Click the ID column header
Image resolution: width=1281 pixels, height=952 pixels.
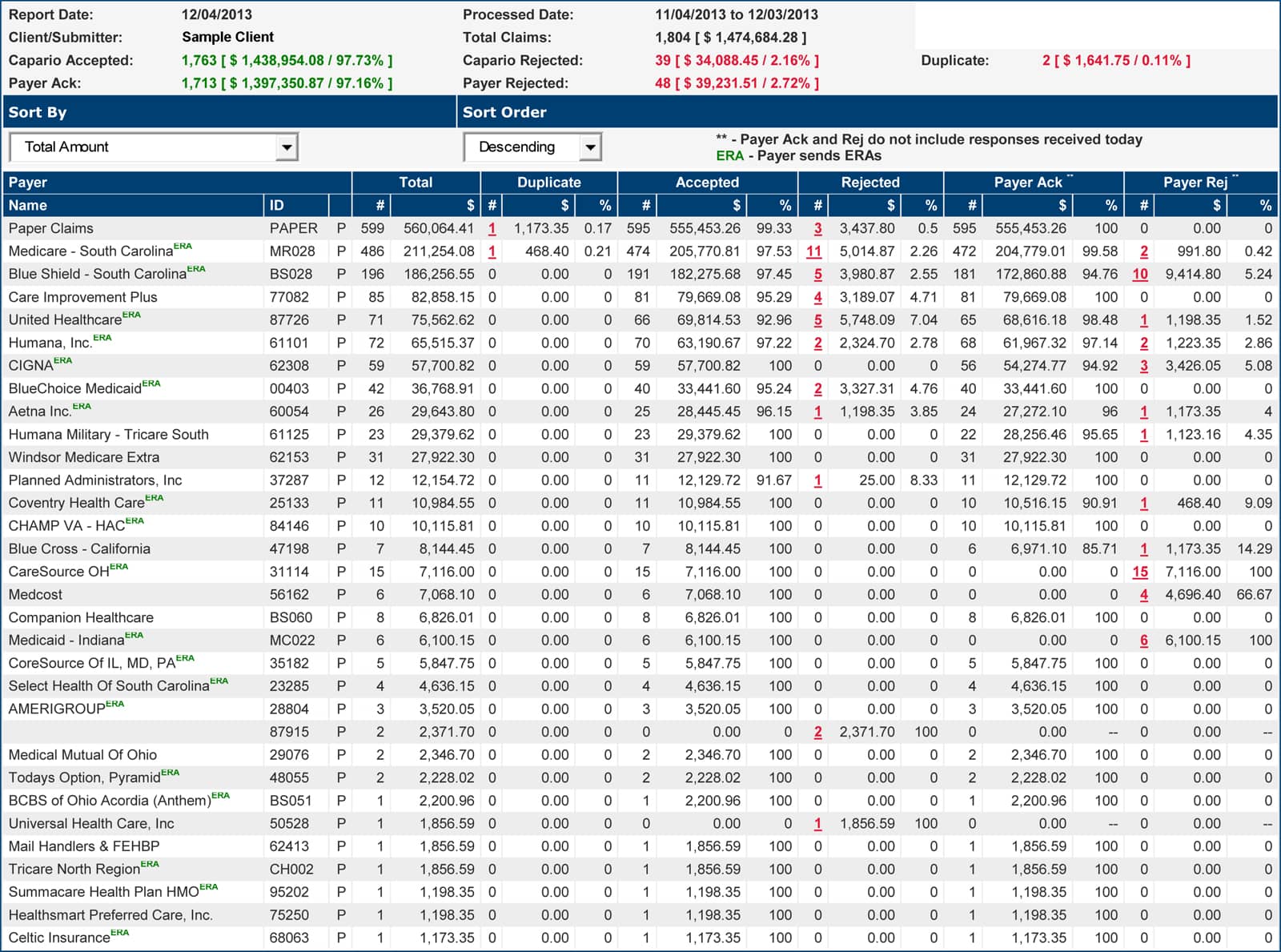(296, 205)
